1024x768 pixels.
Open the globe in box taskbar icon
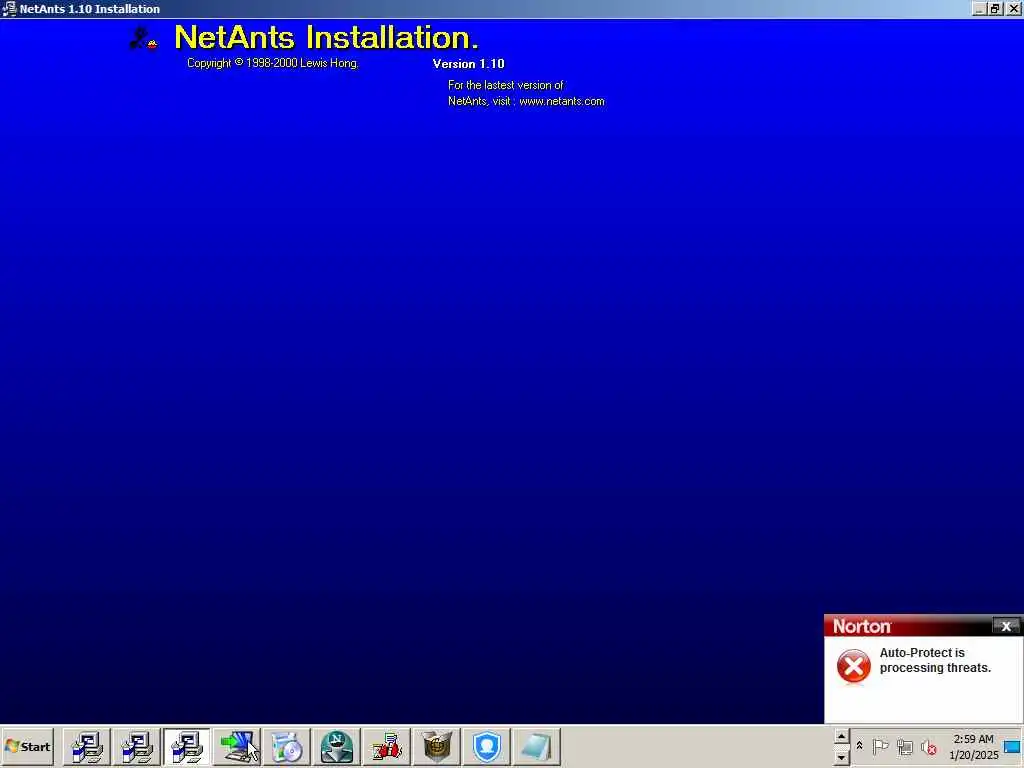coord(437,747)
